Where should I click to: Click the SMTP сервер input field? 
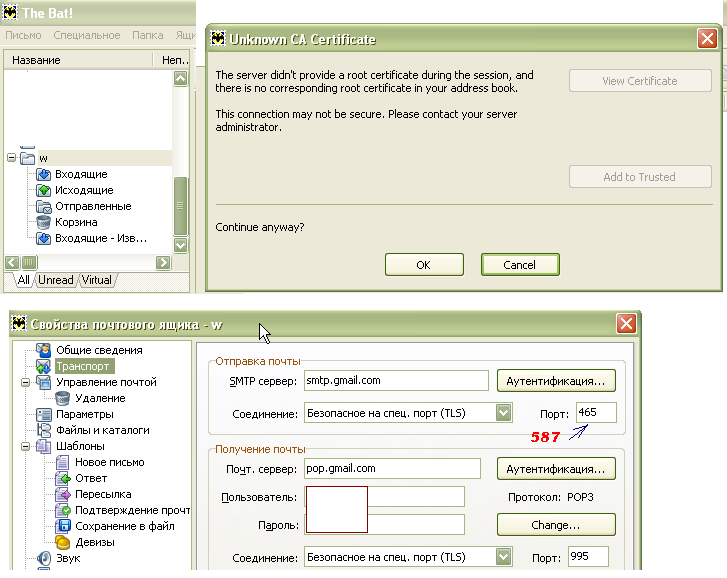coord(396,381)
